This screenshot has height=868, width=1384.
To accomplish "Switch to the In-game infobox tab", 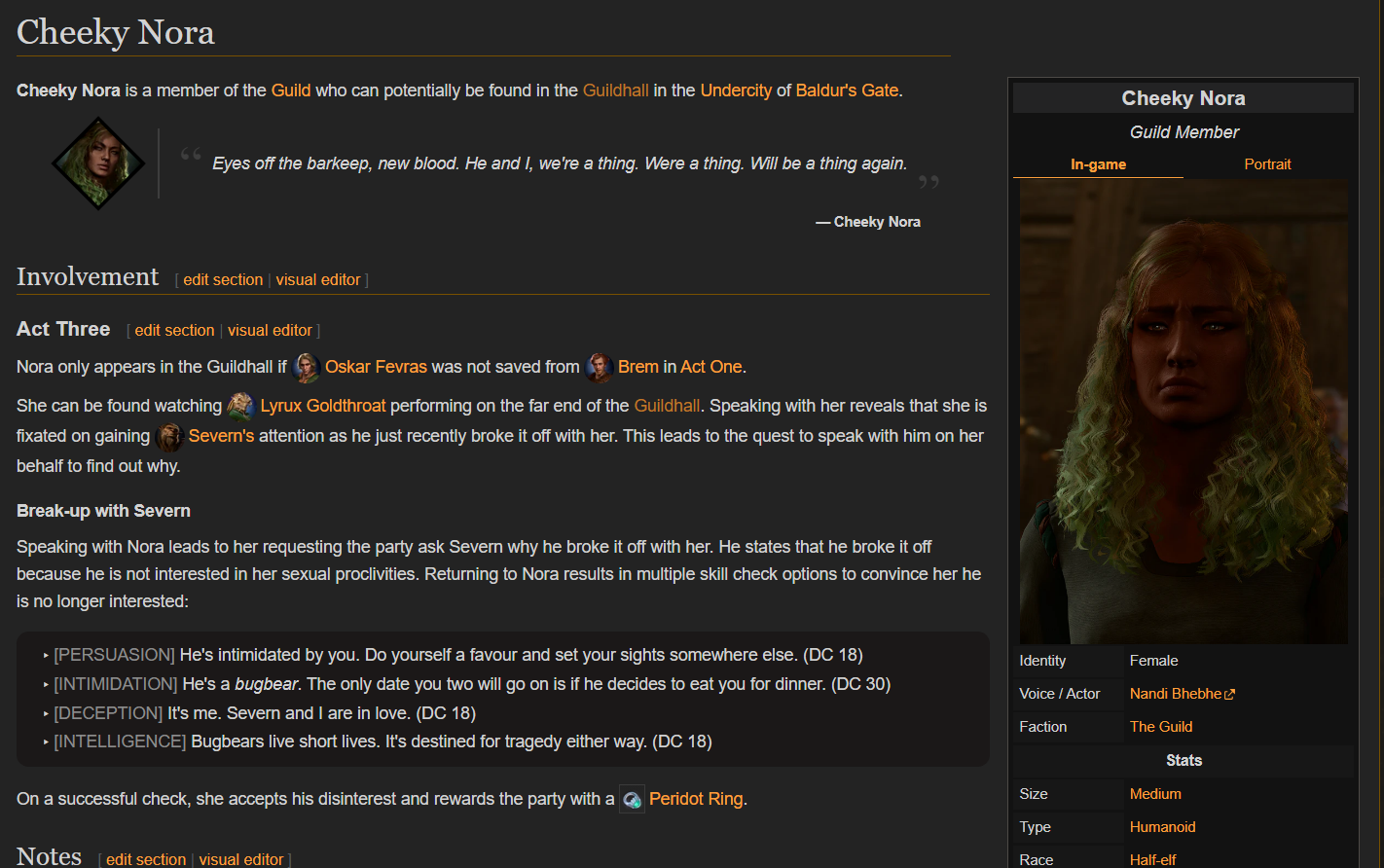I will pos(1098,164).
